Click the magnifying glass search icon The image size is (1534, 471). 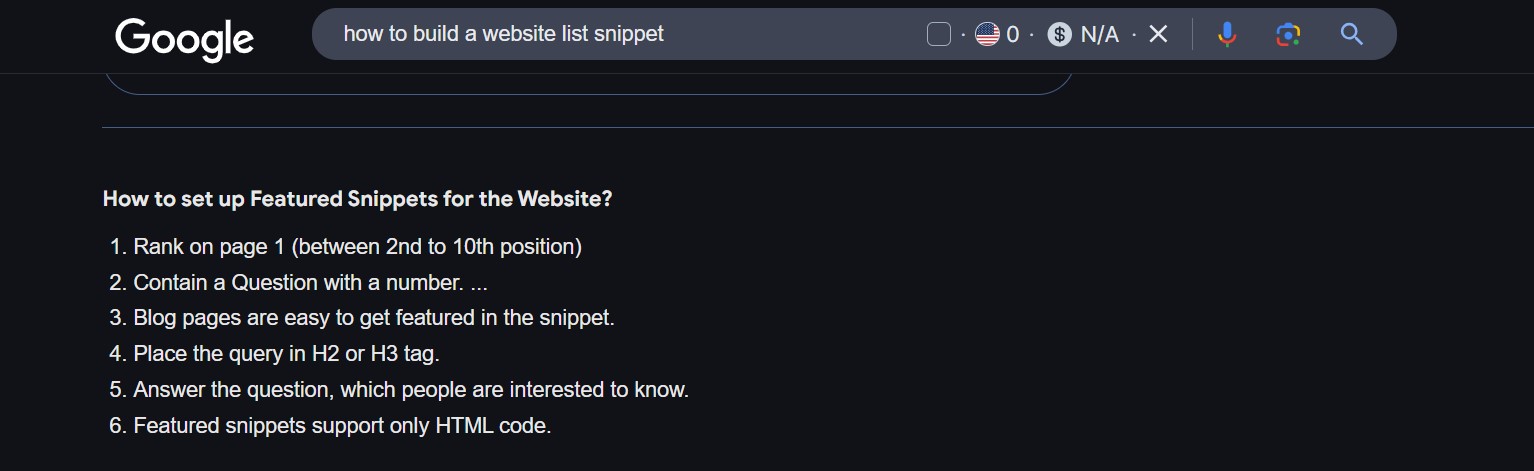pyautogui.click(x=1351, y=35)
